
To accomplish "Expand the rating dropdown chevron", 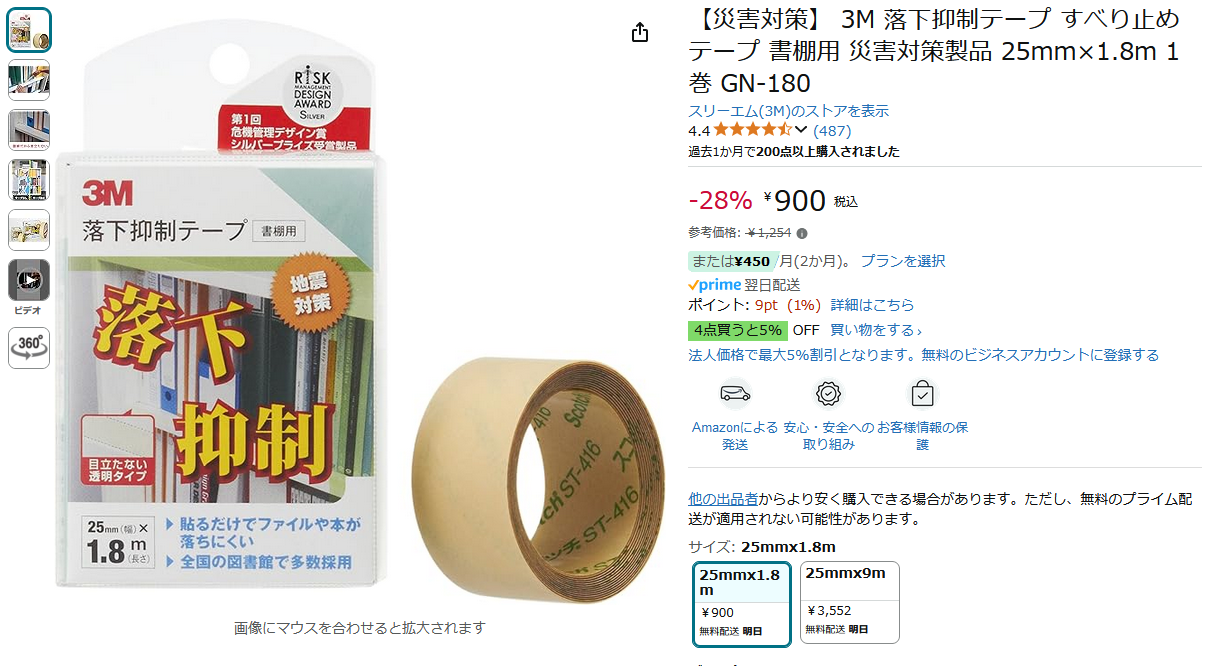I will pyautogui.click(x=801, y=130).
